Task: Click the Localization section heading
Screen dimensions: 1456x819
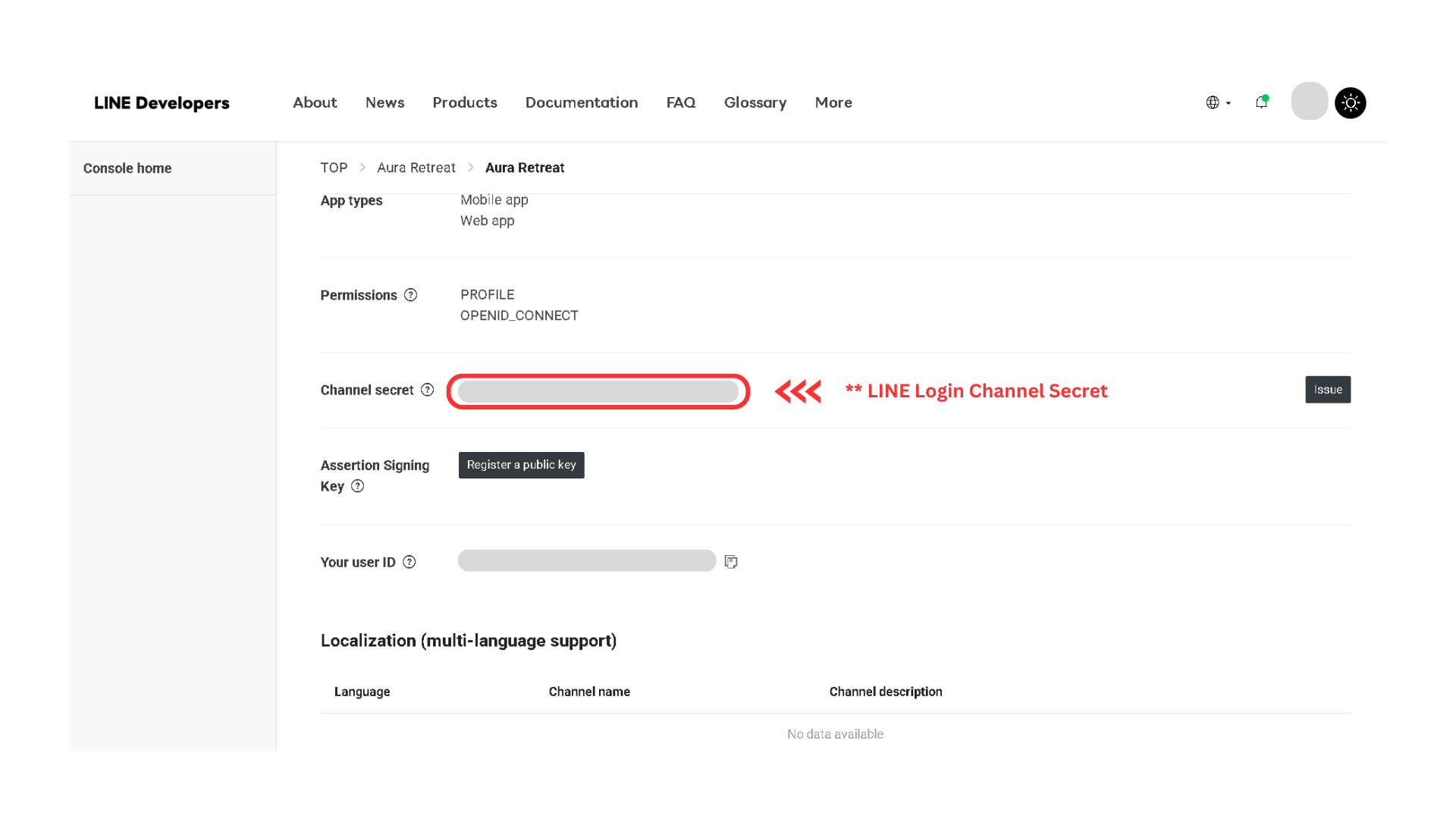Action: (x=469, y=641)
